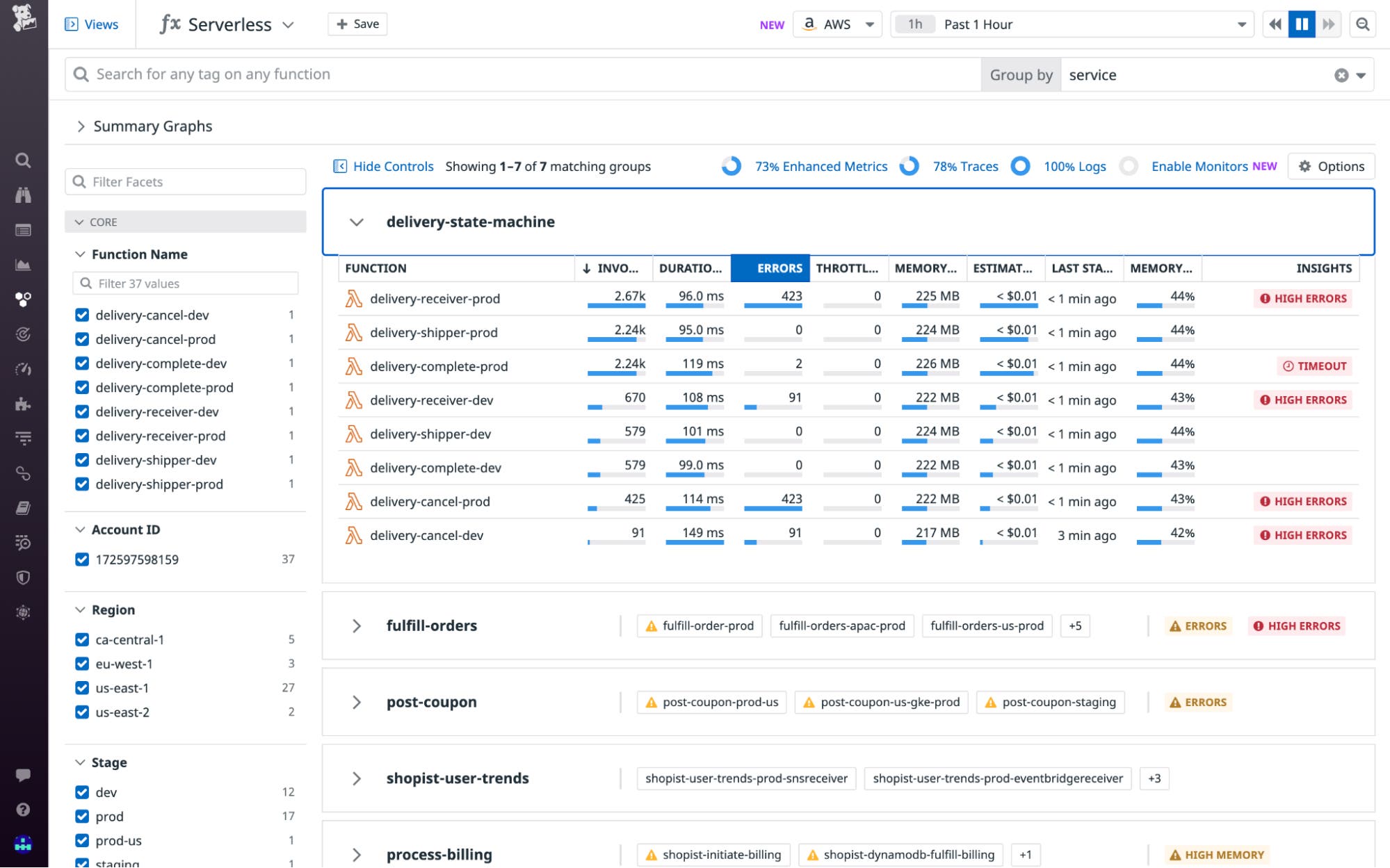Open the Options settings button
Image resolution: width=1390 pixels, height=868 pixels.
tap(1330, 166)
